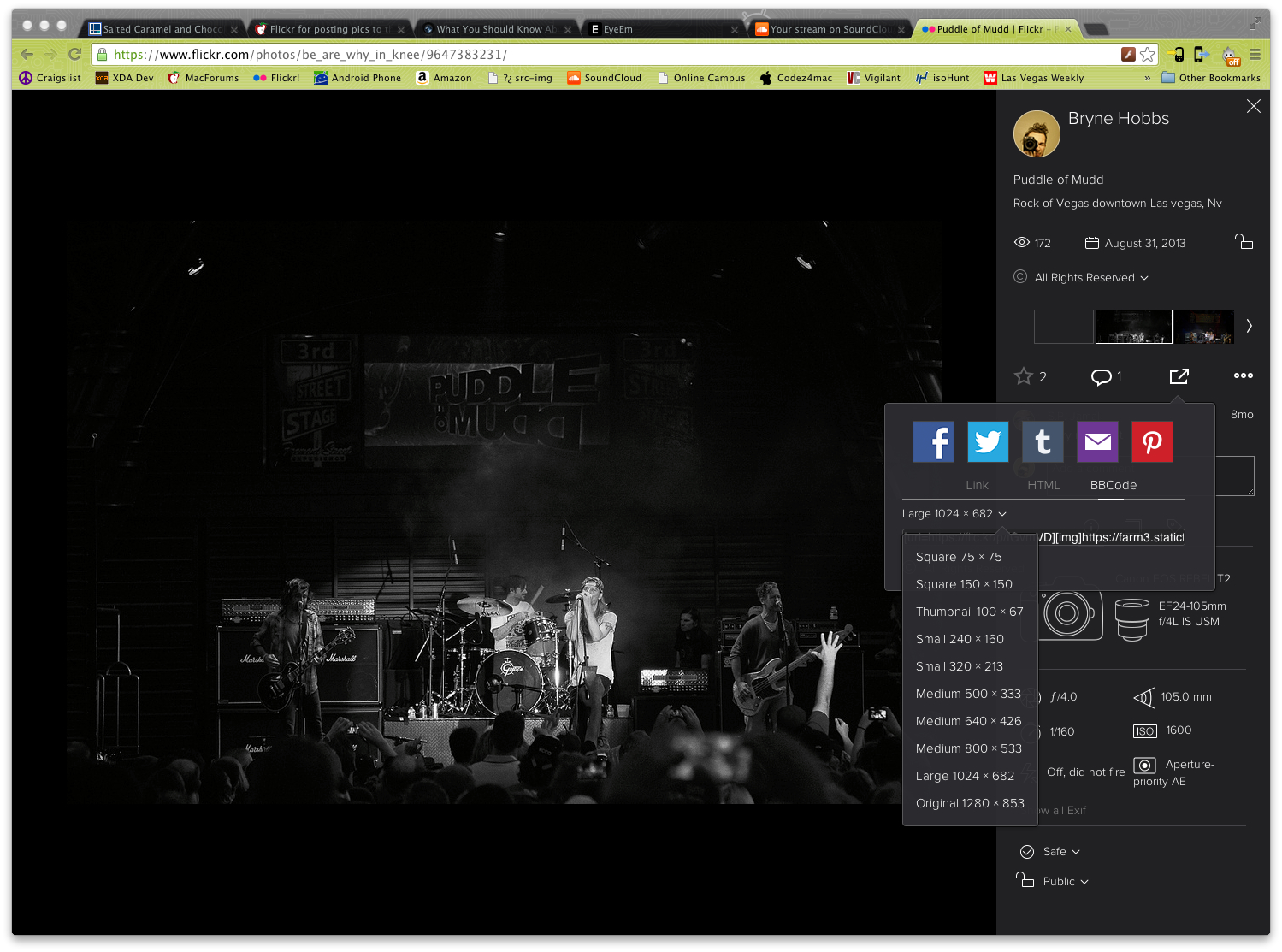The height and width of the screenshot is (952, 1282).
Task: Expand the Large 1024 × 682 size dropdown
Action: [954, 514]
